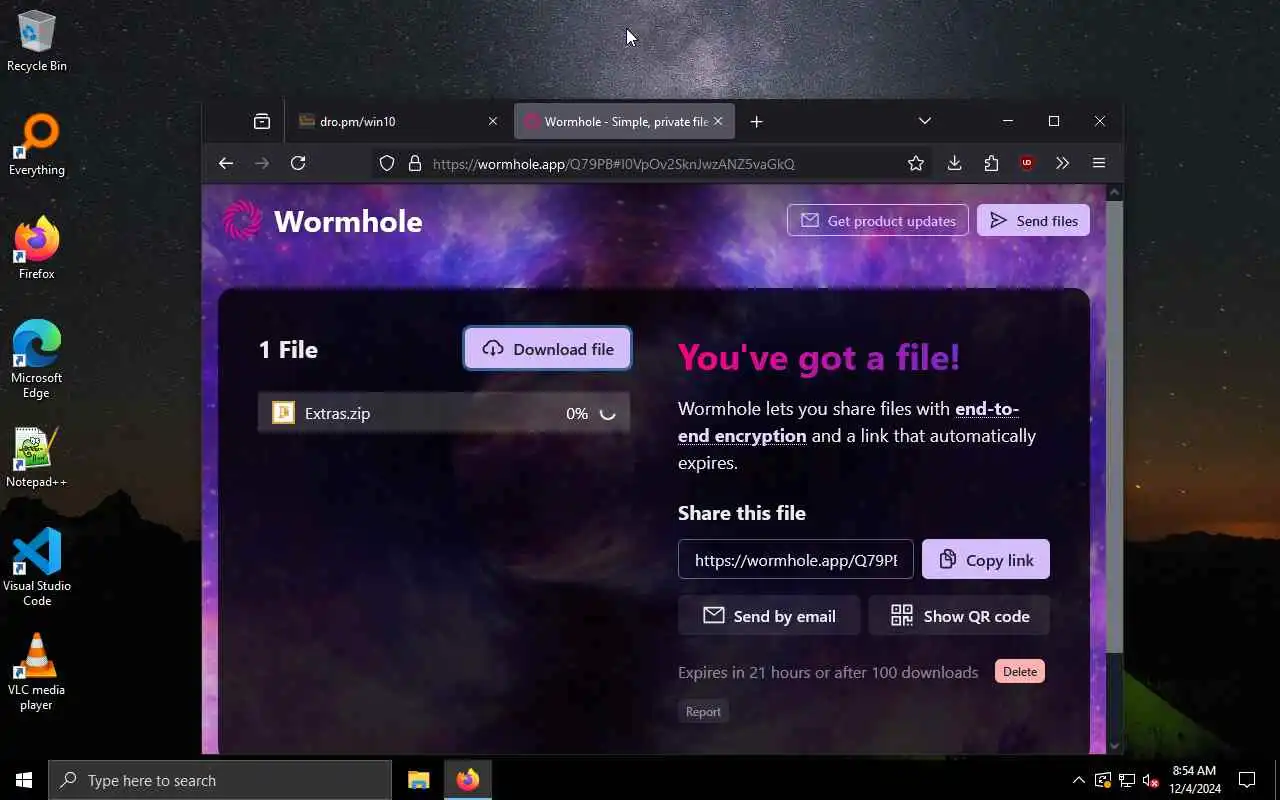The image size is (1280, 800).
Task: Click the Report button
Action: pyautogui.click(x=703, y=711)
